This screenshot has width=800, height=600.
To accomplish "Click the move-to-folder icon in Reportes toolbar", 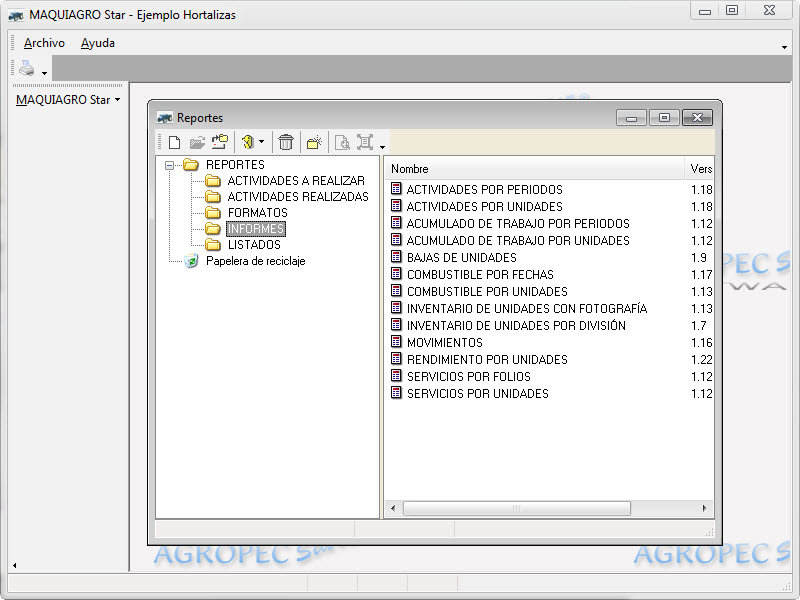I will [220, 142].
